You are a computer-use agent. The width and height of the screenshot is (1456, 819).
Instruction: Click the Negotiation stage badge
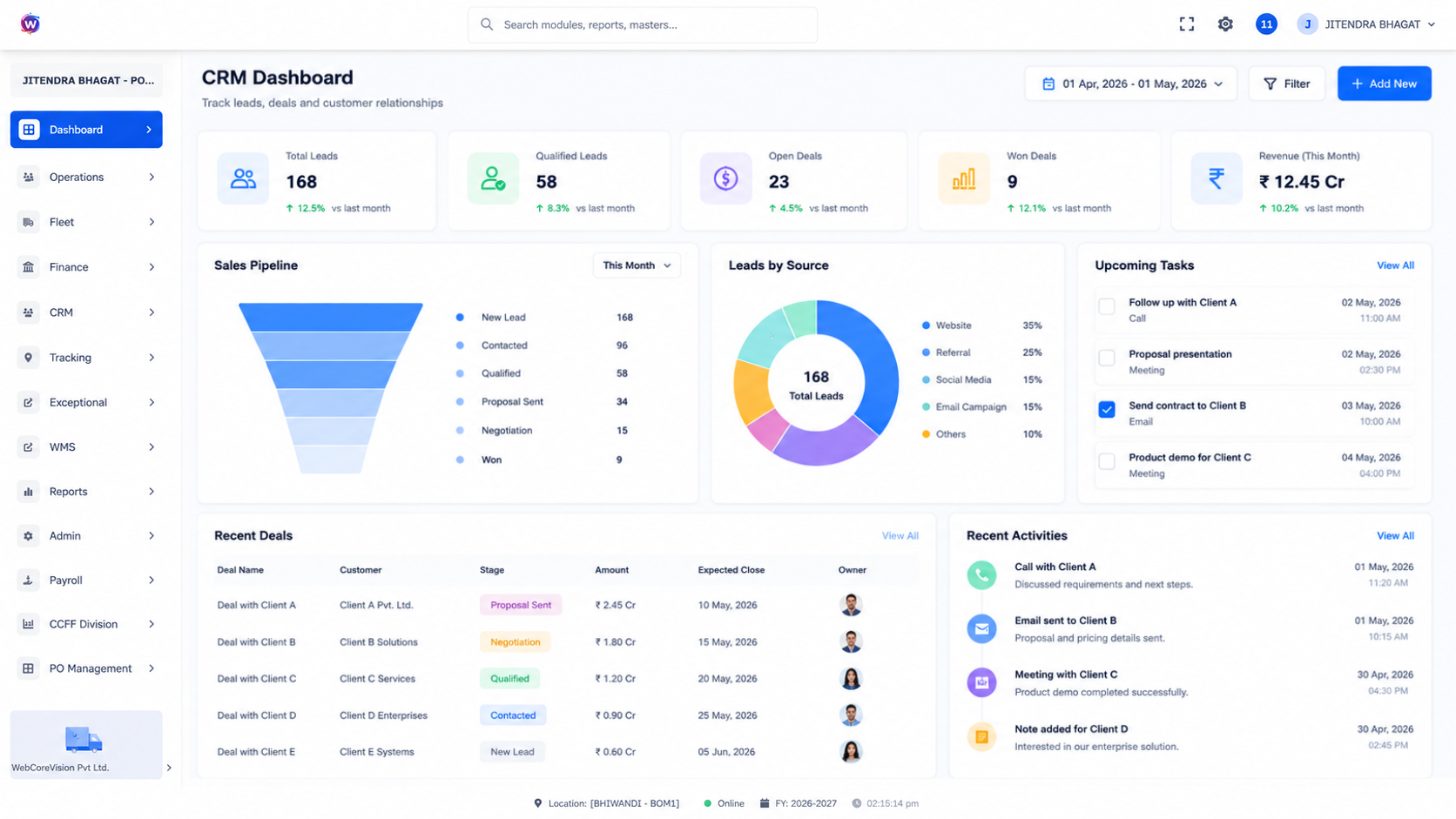(x=515, y=642)
